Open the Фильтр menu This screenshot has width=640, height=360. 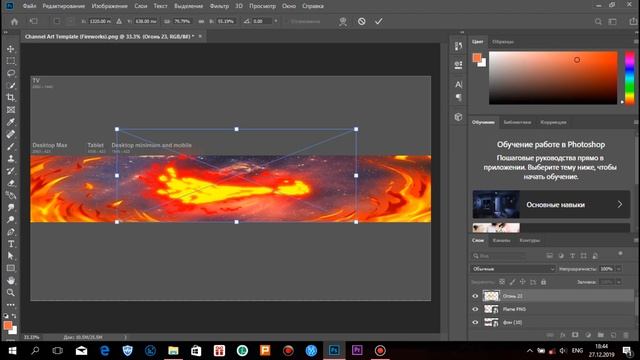point(219,6)
